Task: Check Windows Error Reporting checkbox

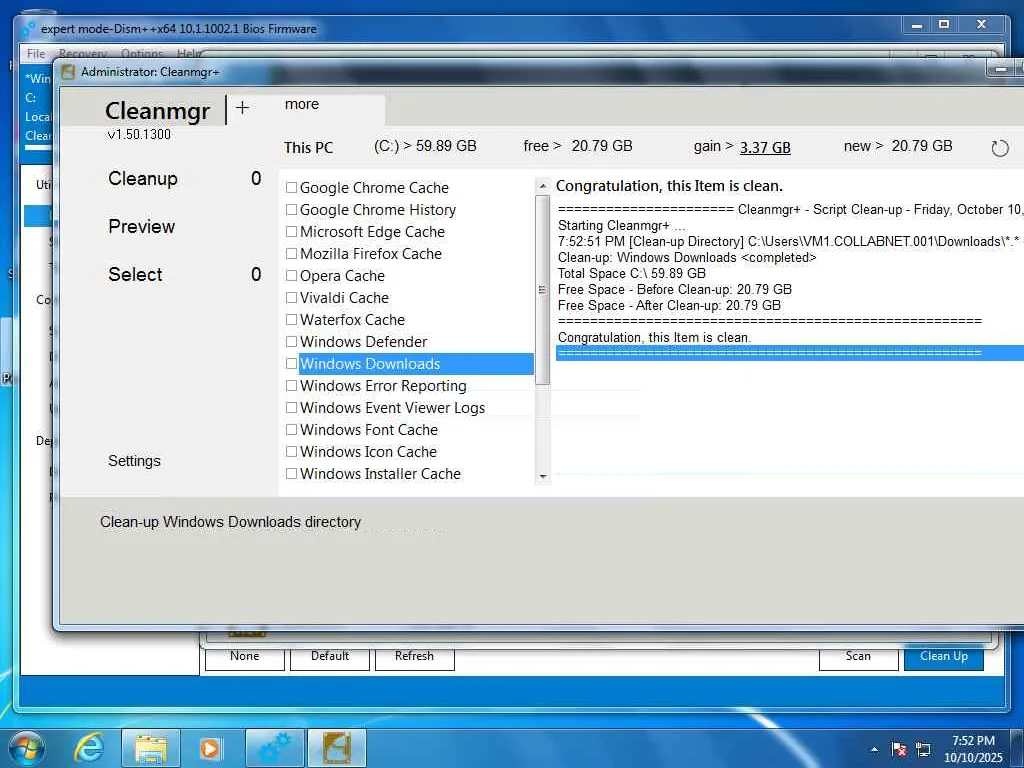Action: [291, 386]
